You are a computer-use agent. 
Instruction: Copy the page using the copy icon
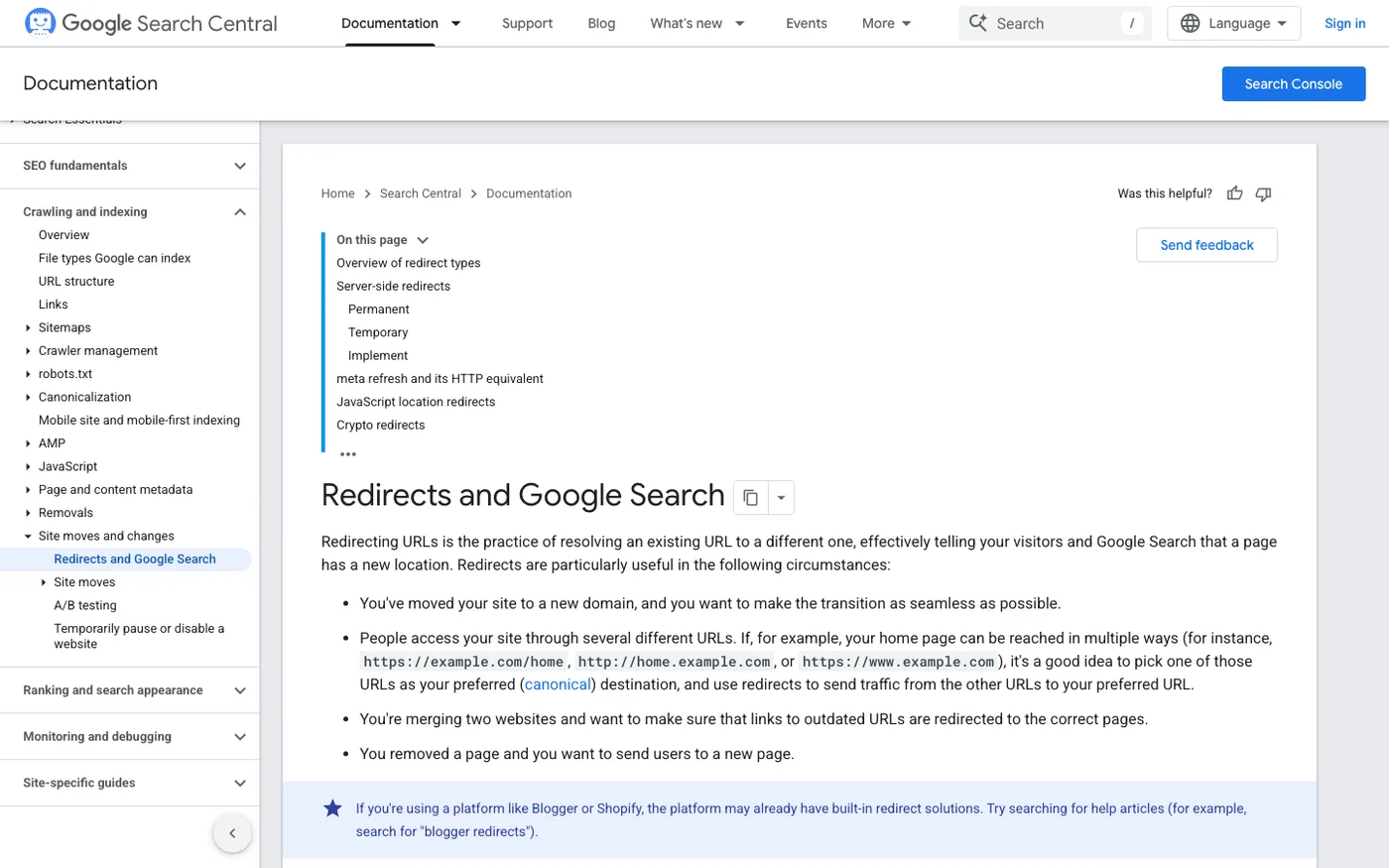coord(751,497)
